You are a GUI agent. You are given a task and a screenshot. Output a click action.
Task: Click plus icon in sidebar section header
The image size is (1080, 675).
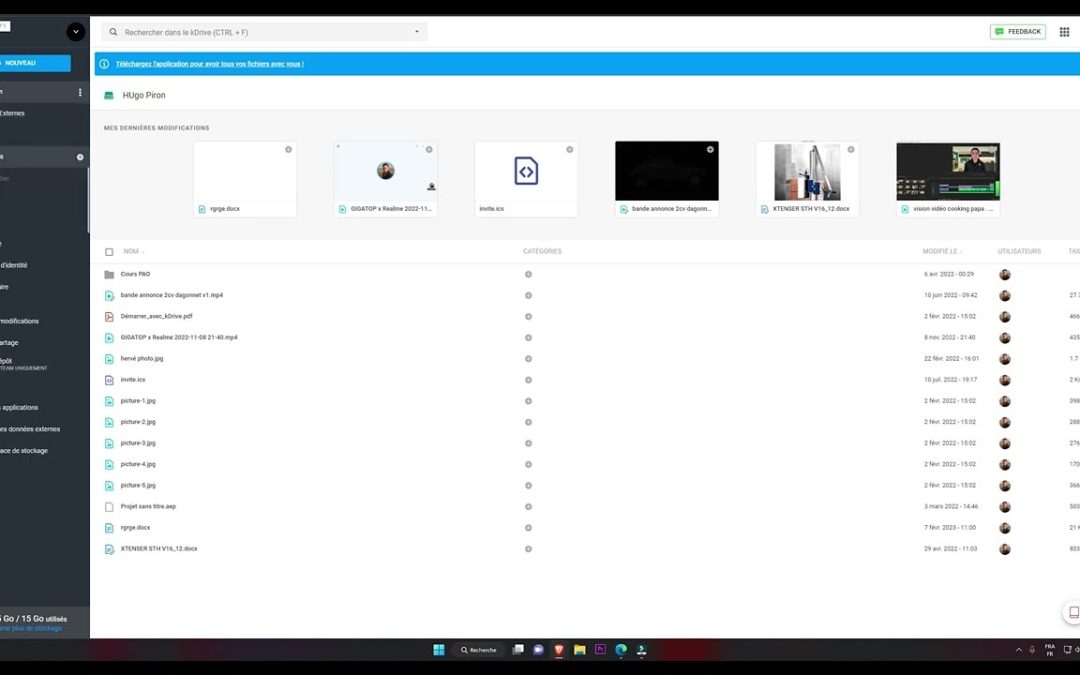[x=80, y=157]
